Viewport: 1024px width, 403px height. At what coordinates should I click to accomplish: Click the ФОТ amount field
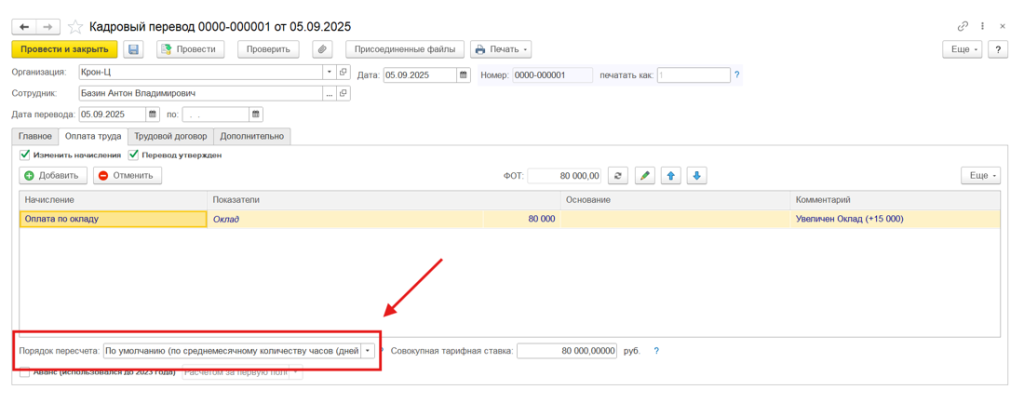click(564, 176)
